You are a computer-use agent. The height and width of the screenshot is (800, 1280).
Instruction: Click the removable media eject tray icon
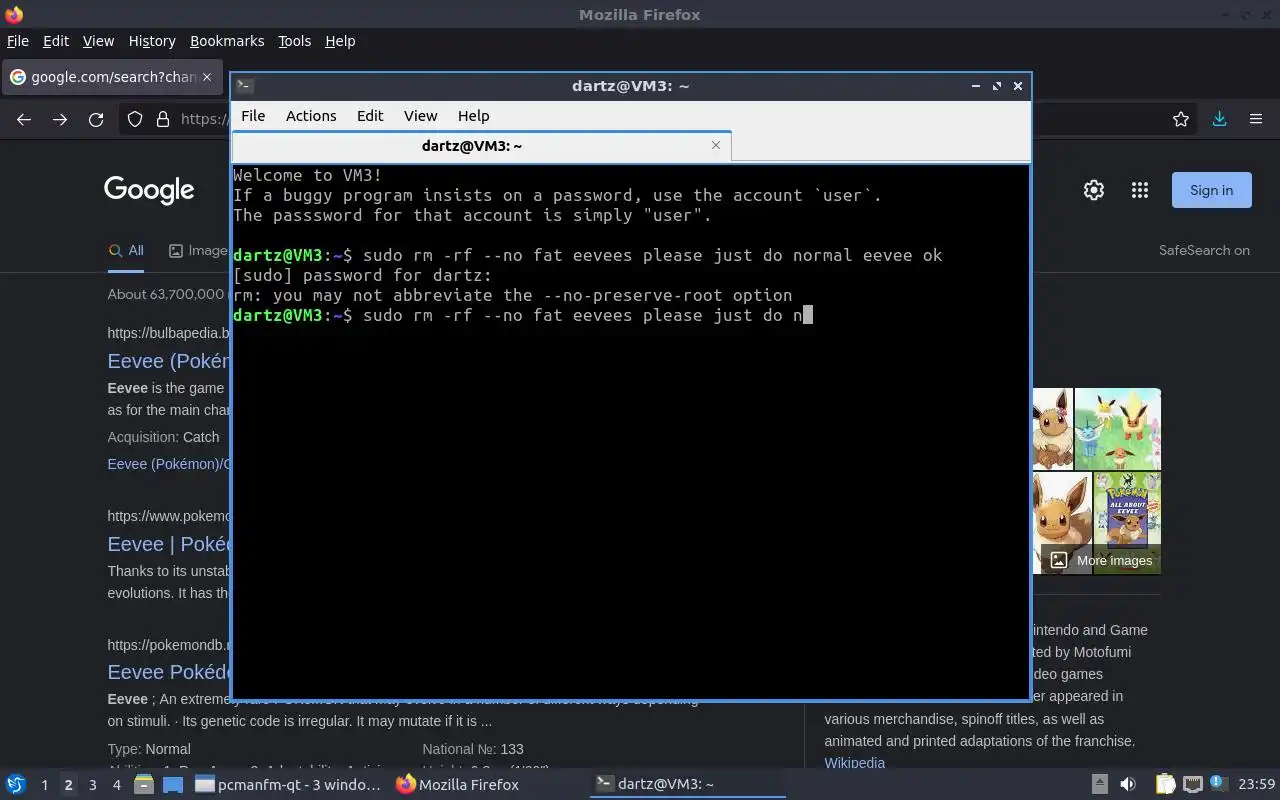[1099, 784]
